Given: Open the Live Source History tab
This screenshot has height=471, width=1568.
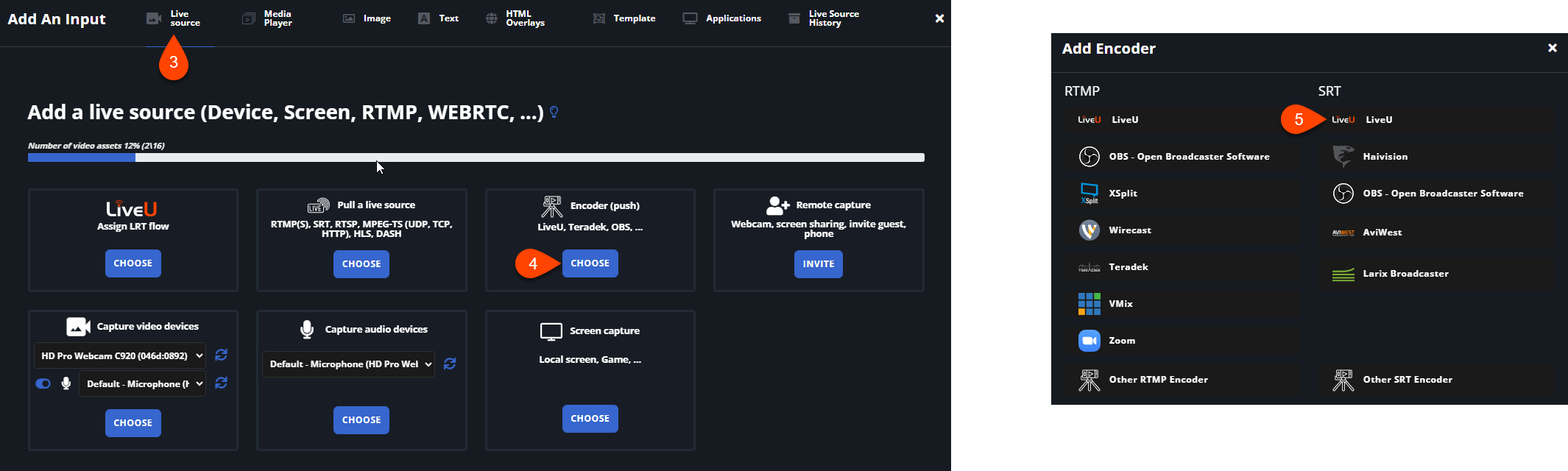Looking at the screenshot, I should (x=824, y=18).
